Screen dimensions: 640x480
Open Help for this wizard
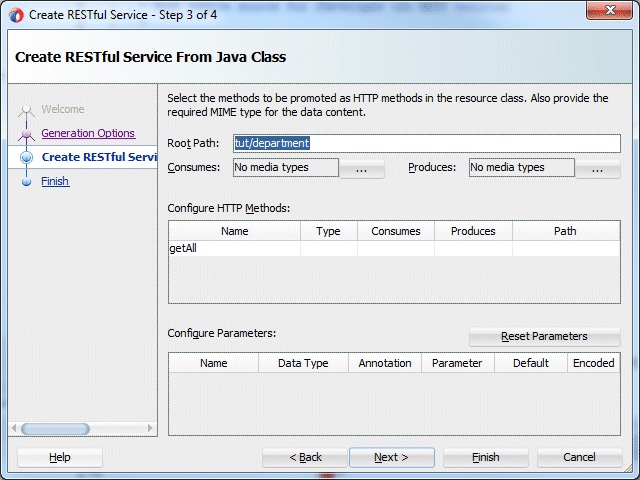coord(60,457)
